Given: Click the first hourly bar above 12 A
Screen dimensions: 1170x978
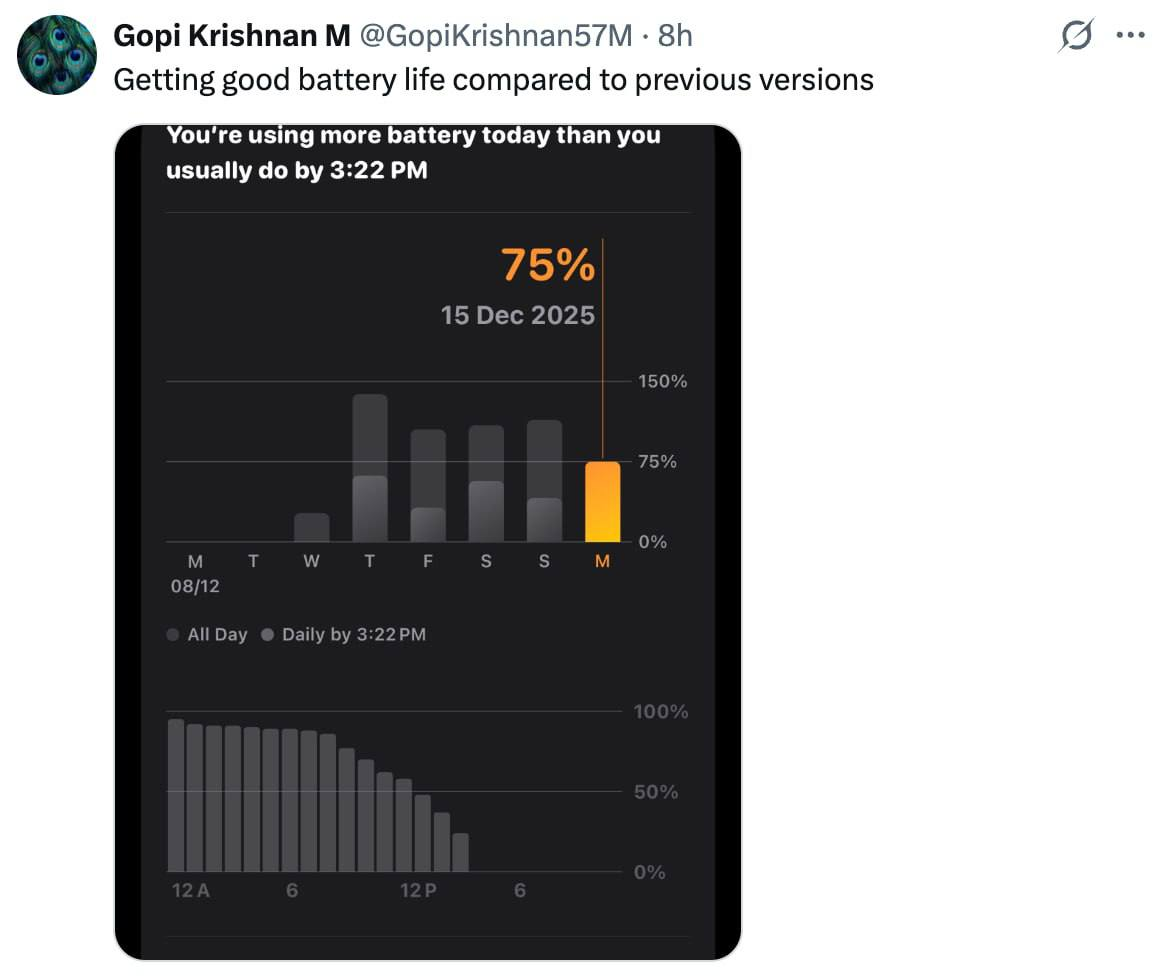Looking at the screenshot, I should (x=176, y=795).
